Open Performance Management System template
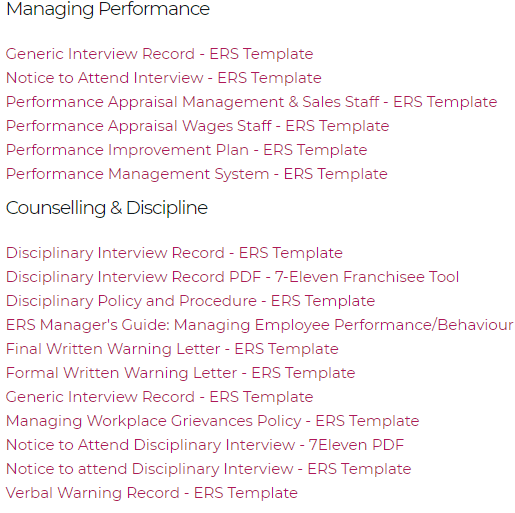Viewport: 515px width, 513px height. [197, 174]
